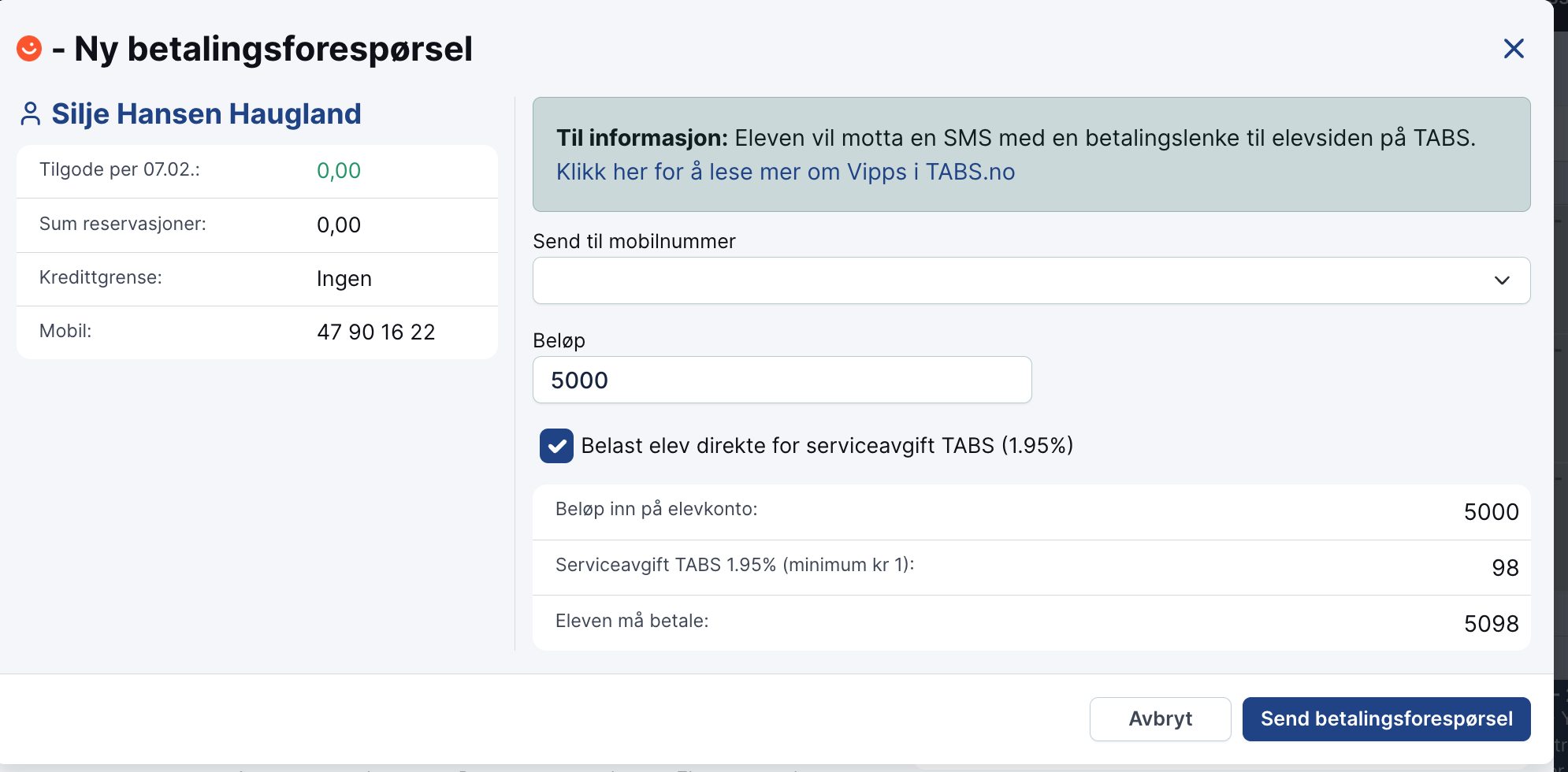Click the Til informasjon notice banner
Image resolution: width=1568 pixels, height=772 pixels.
pos(1031,154)
